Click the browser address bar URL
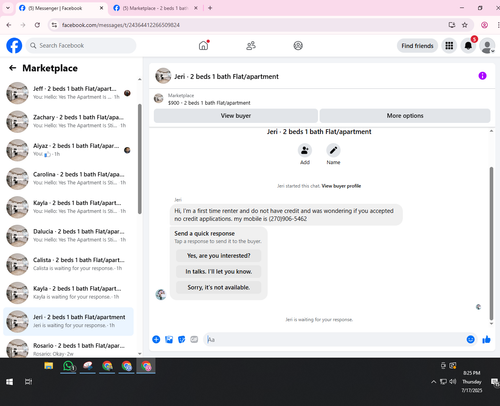This screenshot has width=500, height=406. point(121,25)
